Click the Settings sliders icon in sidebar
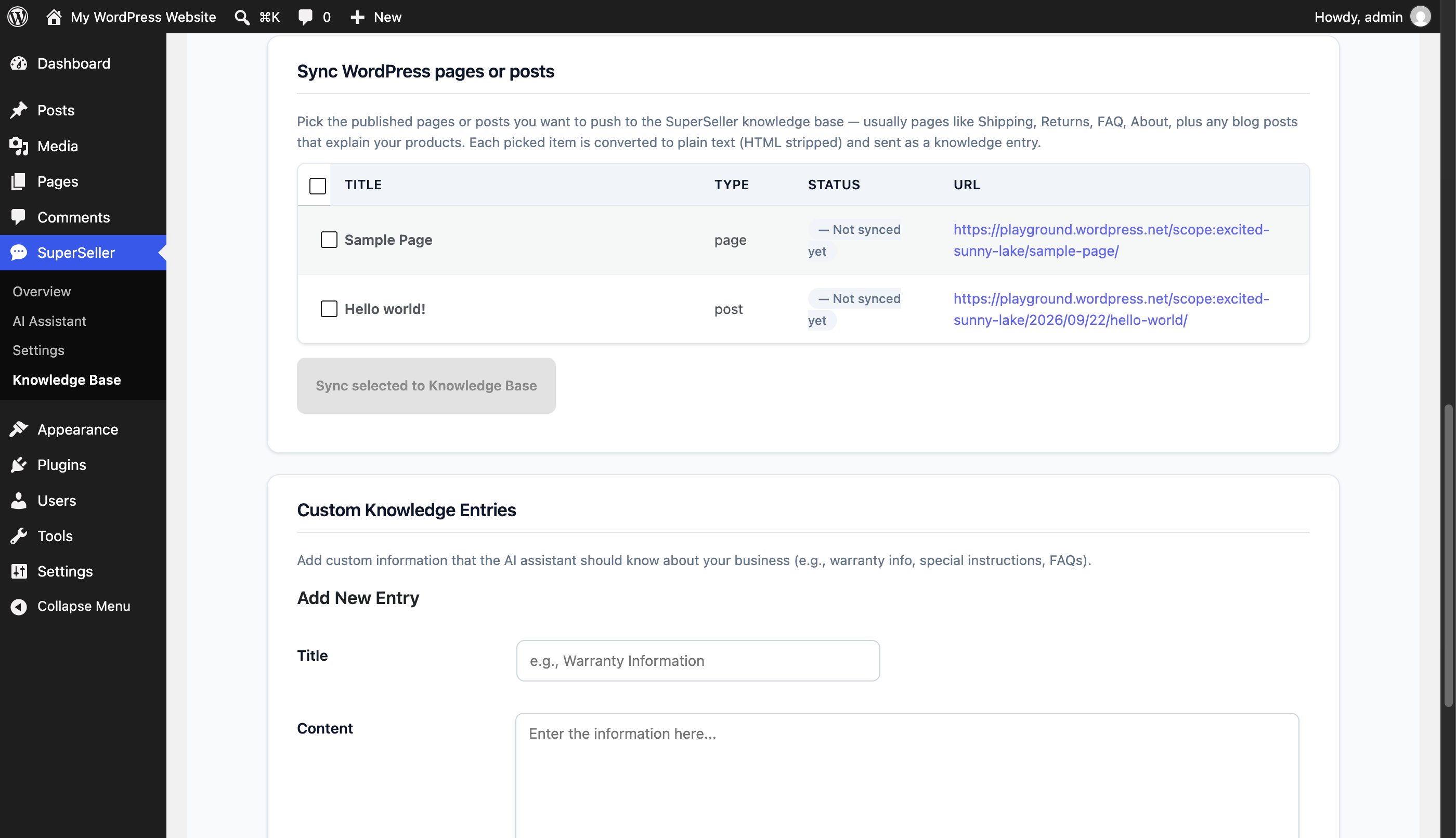 (18, 571)
